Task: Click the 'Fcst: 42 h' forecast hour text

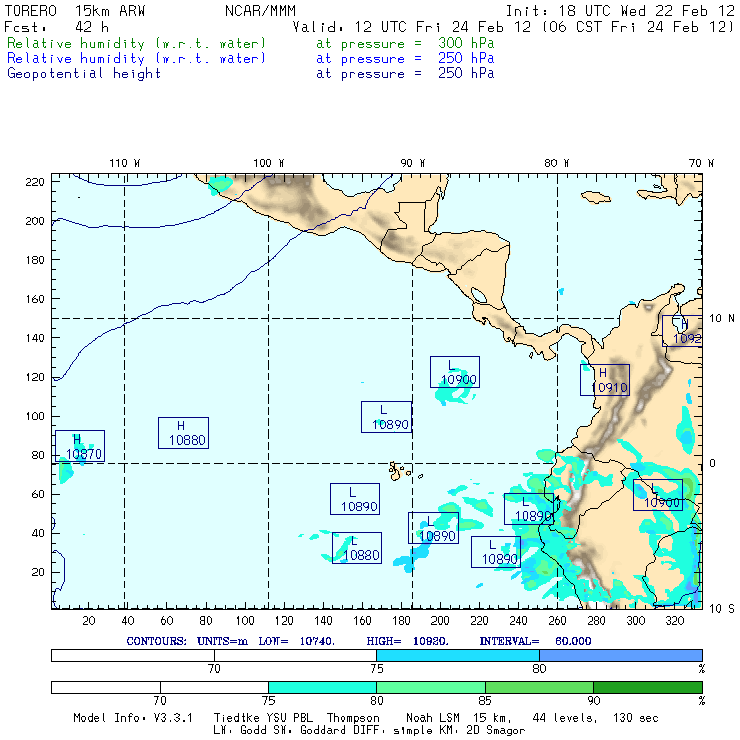Action: [x=56, y=27]
